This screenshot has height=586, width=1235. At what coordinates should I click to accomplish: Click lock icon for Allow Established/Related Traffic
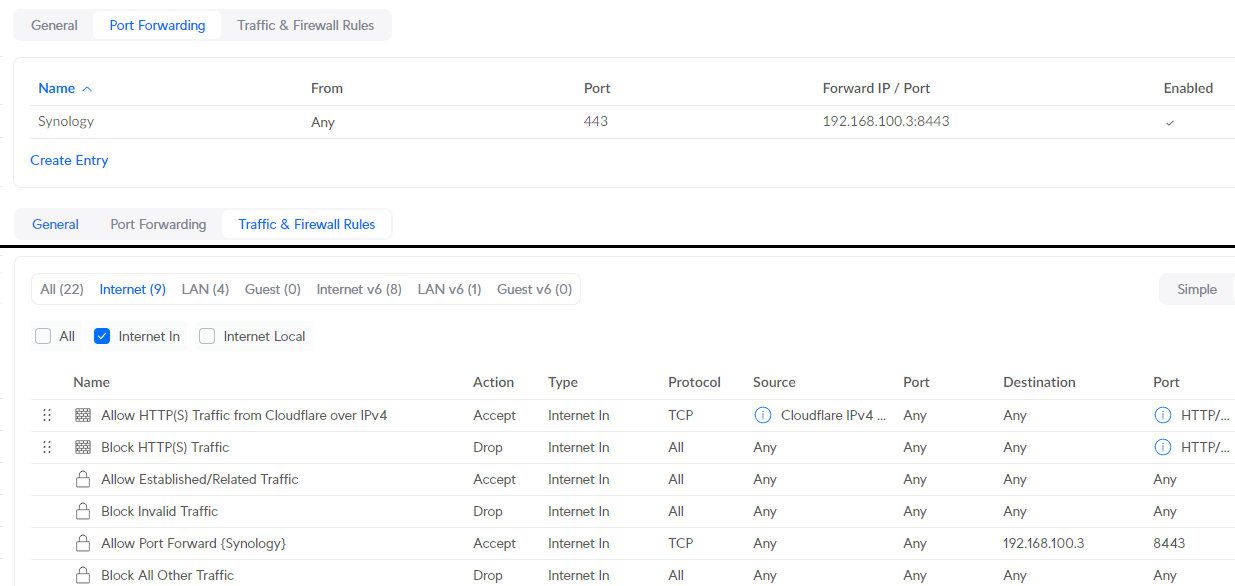coord(83,479)
